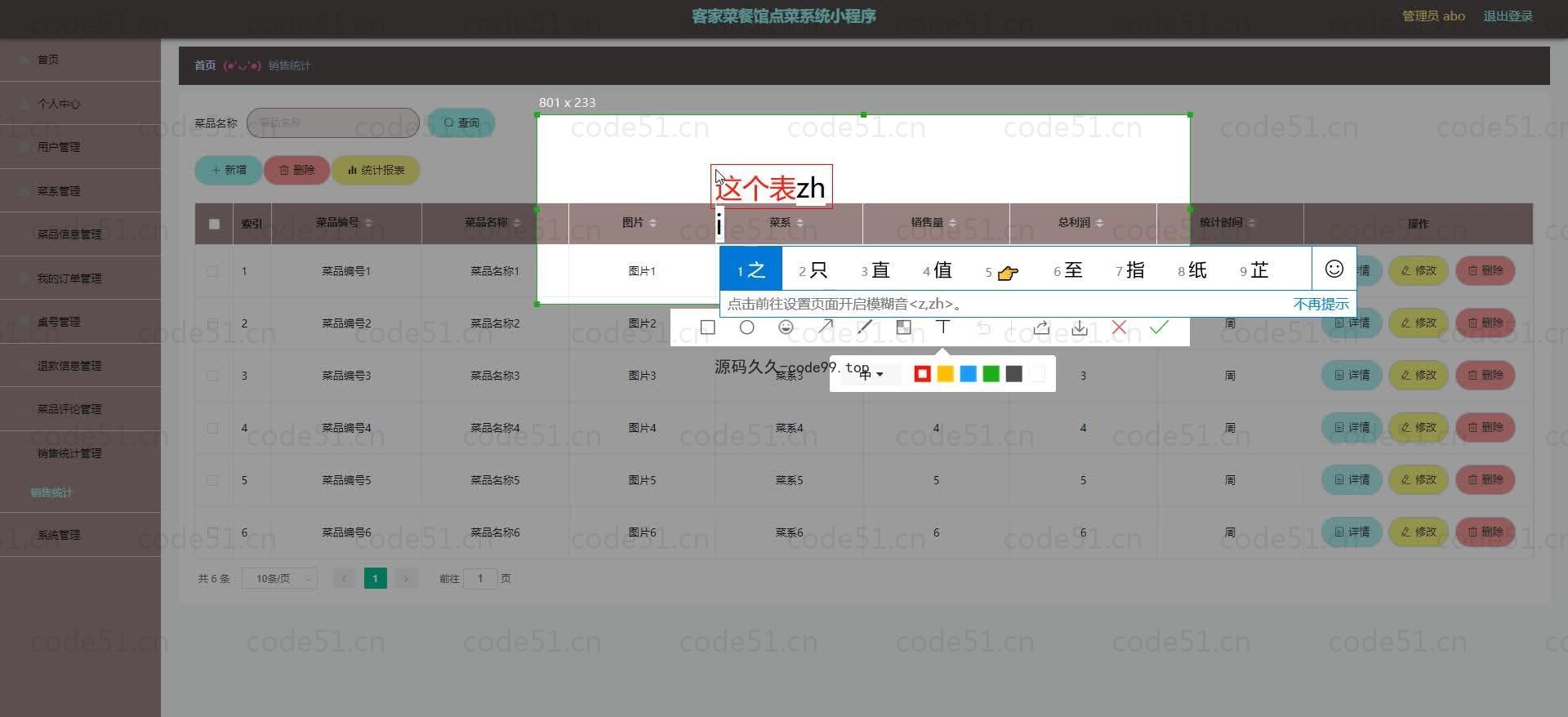The image size is (1568, 717).
Task: Select the text annotation tool
Action: point(943,327)
